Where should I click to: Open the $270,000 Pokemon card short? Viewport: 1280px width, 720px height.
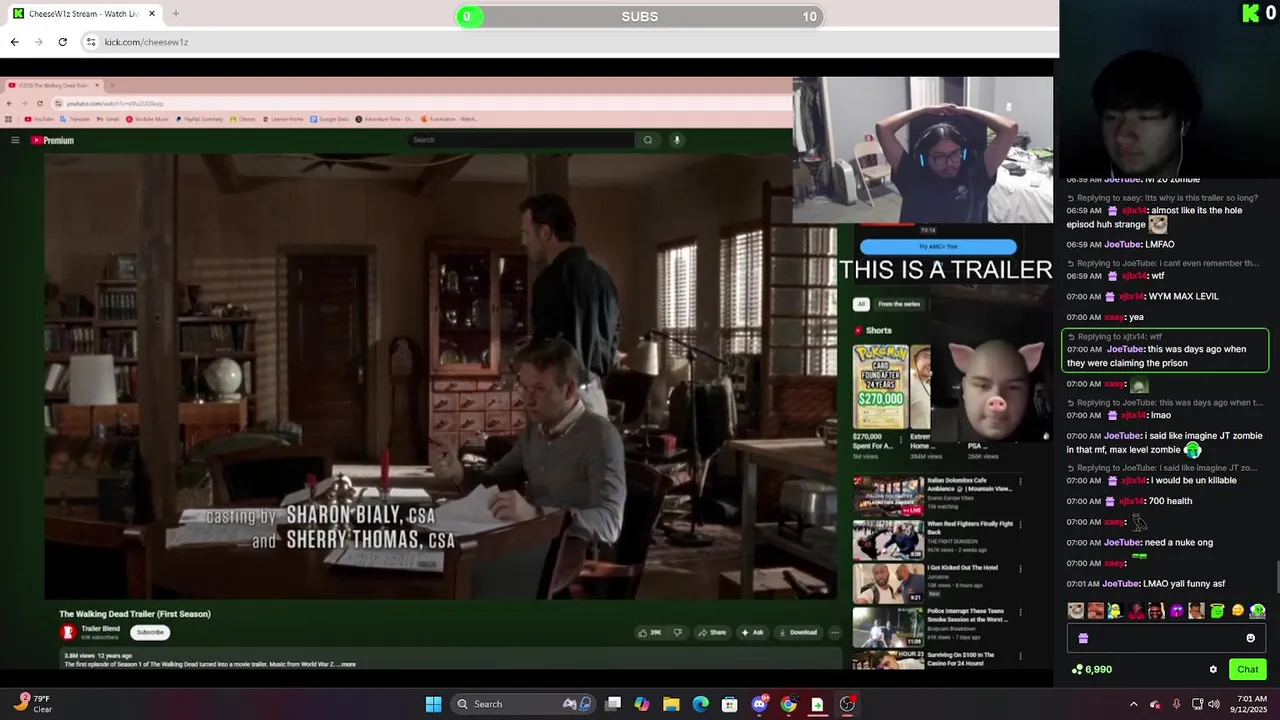click(x=880, y=387)
